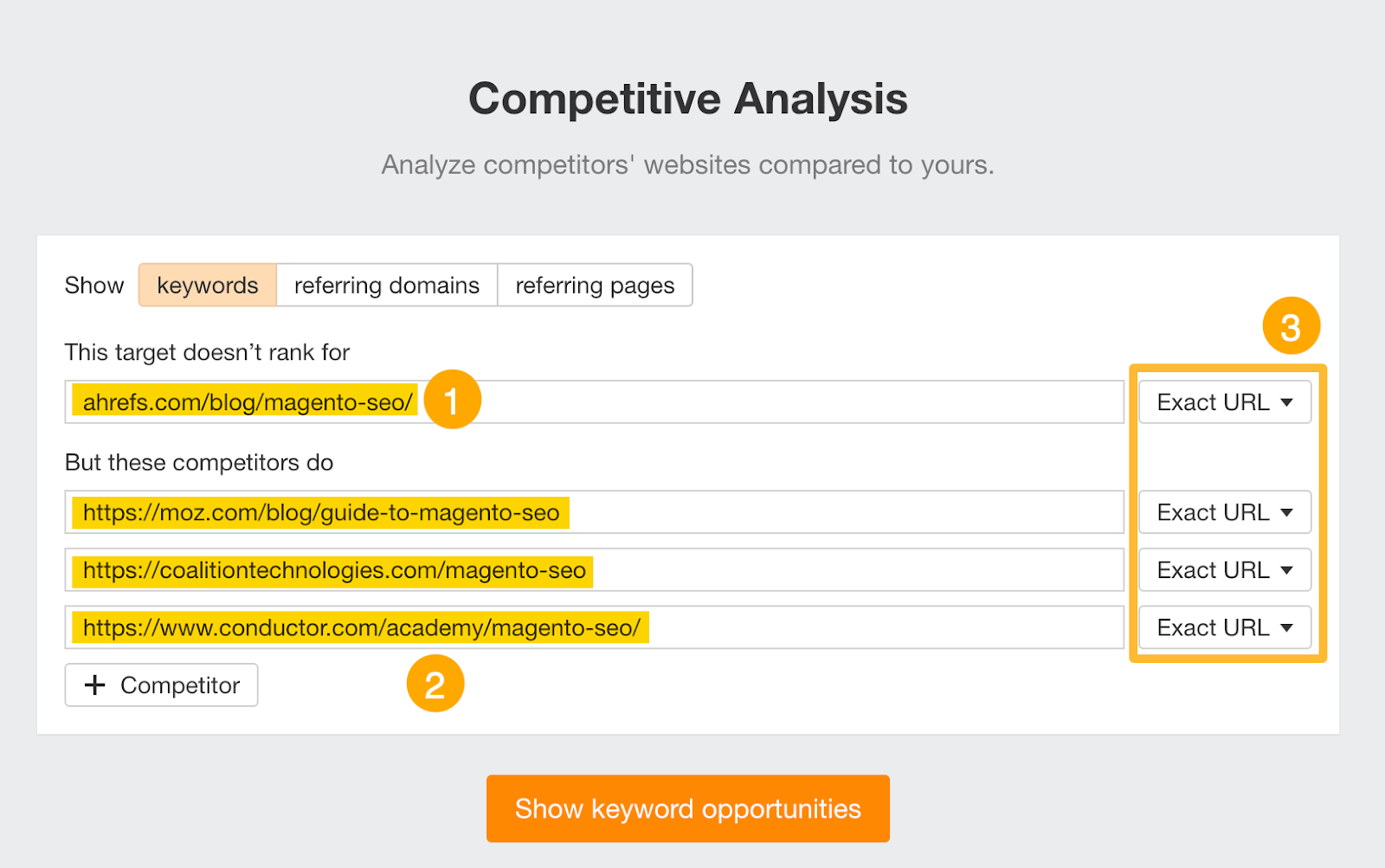Open the Exact URL dropdown for the conductor.com competitor
This screenshot has height=868, width=1385.
1224,627
